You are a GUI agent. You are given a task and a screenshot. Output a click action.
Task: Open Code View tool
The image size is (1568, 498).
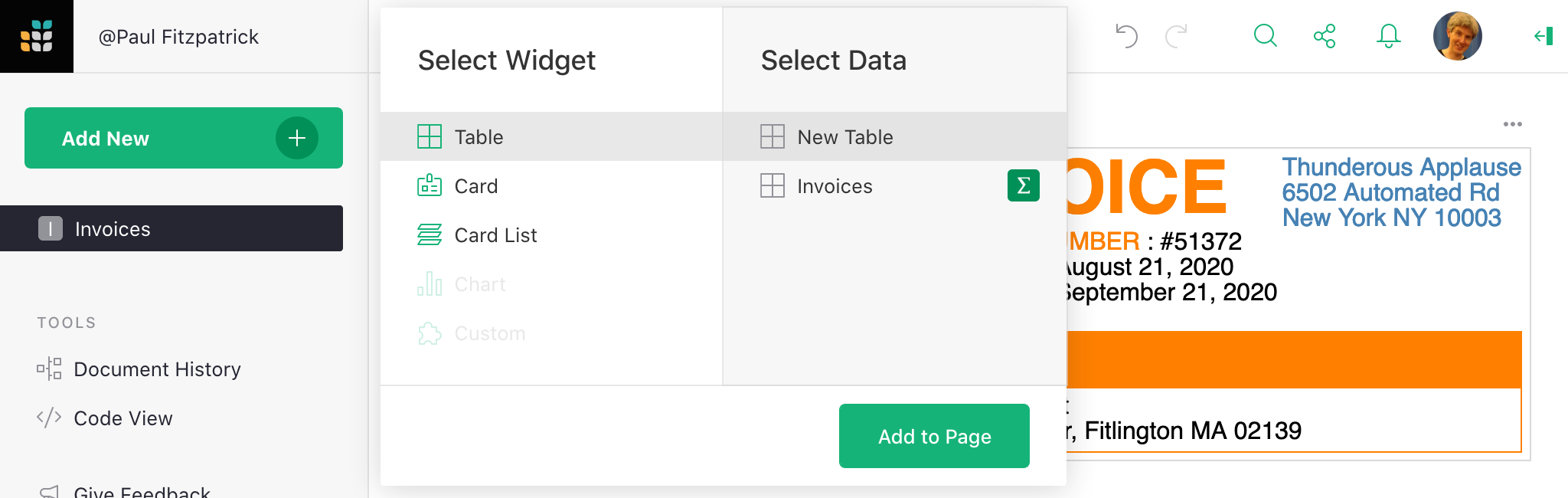(122, 418)
